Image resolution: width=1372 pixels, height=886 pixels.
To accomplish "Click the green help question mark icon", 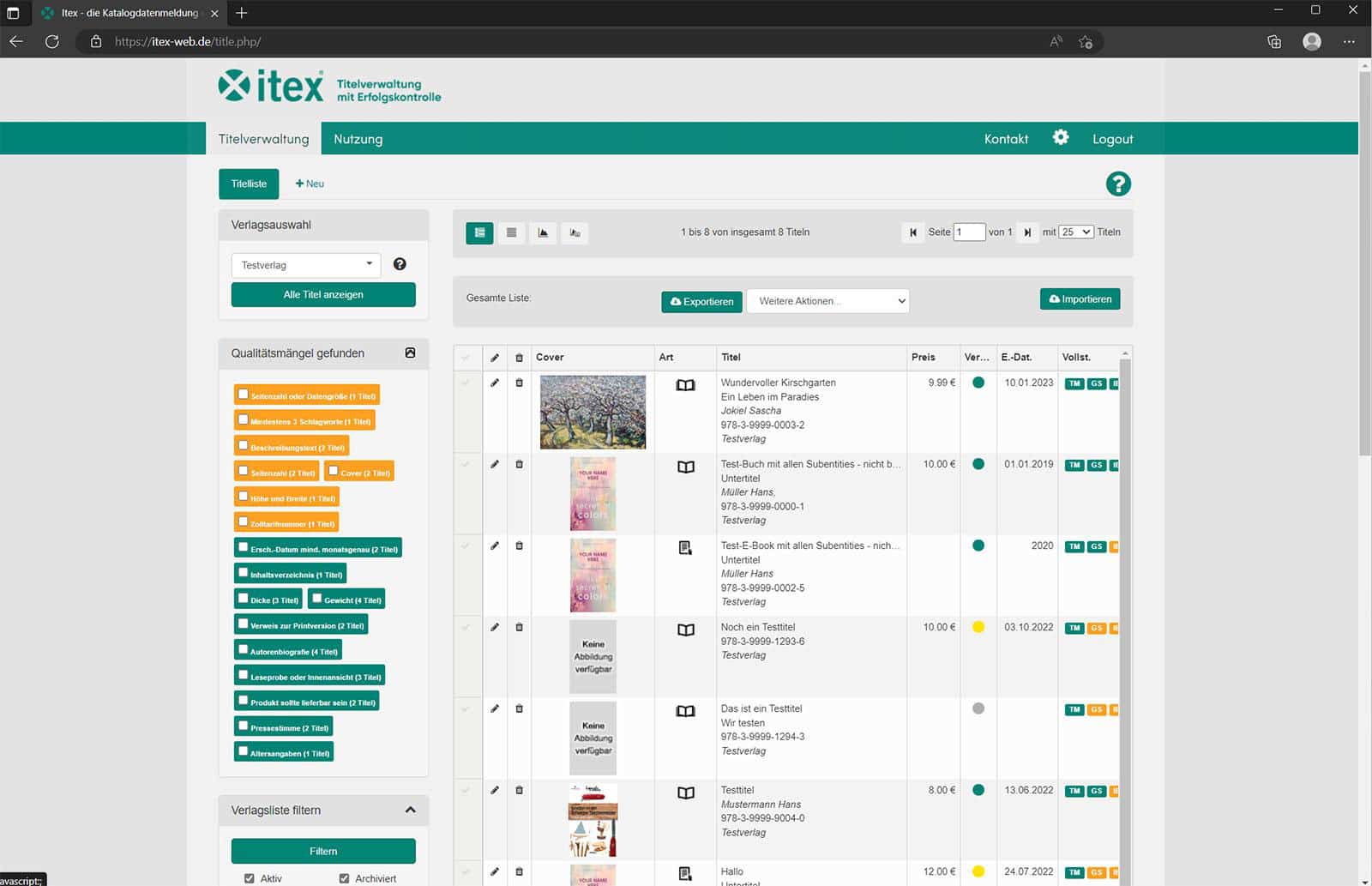I will (x=1118, y=184).
